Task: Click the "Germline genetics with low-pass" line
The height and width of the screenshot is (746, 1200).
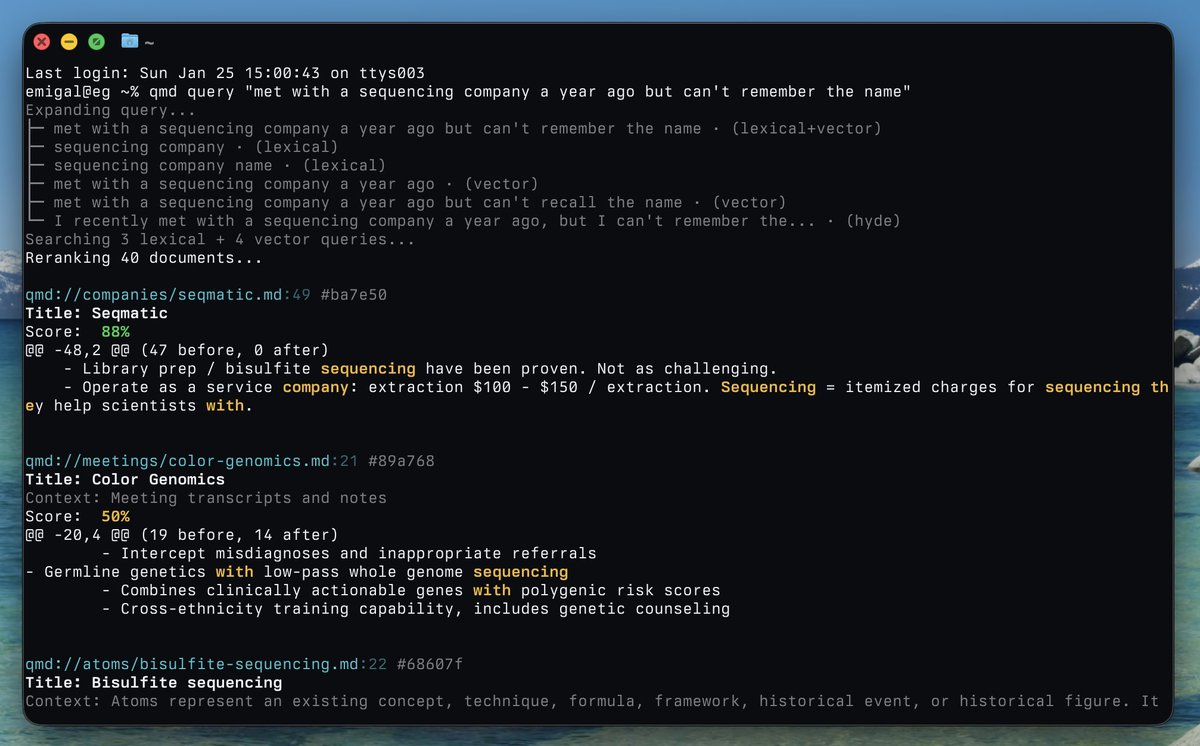Action: click(297, 572)
